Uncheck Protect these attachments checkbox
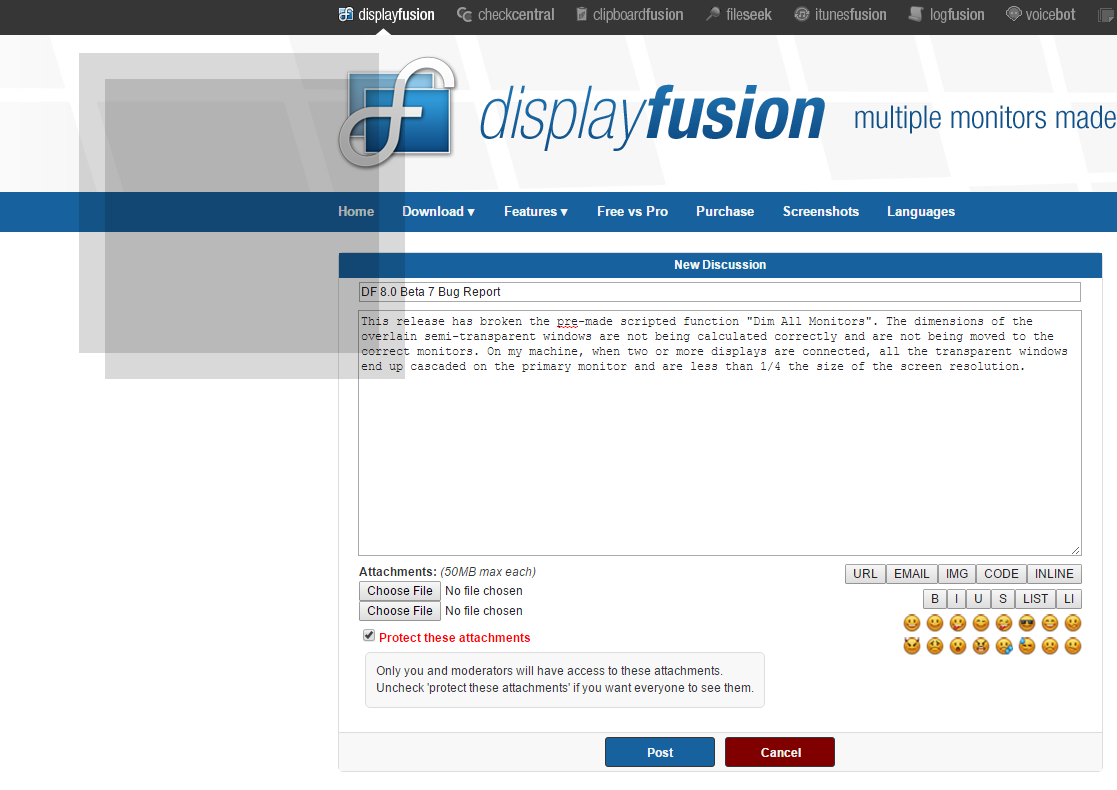The height and width of the screenshot is (790, 1117). coord(369,636)
